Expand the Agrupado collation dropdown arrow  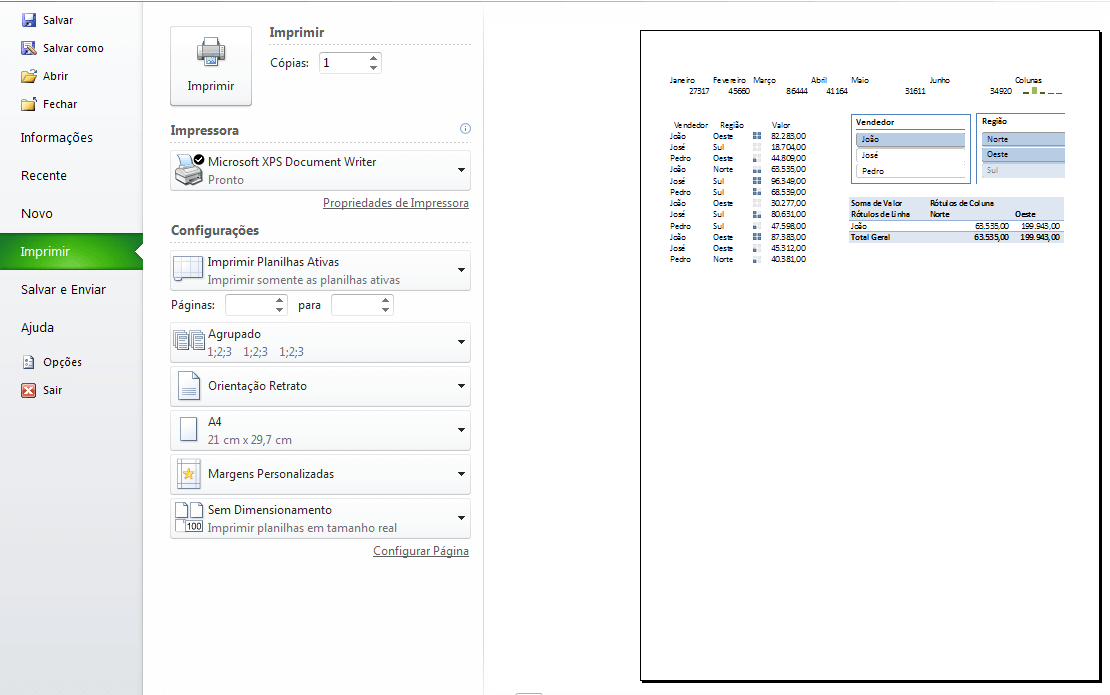(x=462, y=343)
